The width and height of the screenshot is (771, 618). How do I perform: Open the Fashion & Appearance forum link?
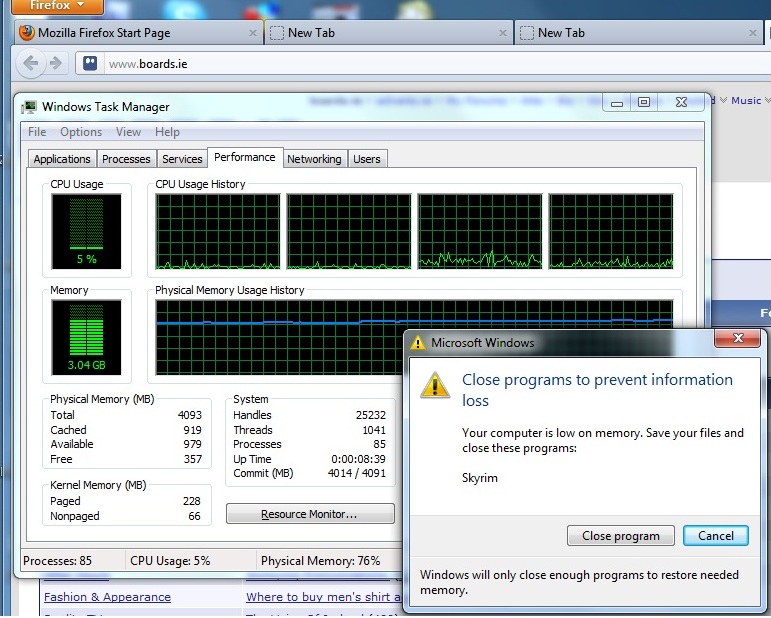click(107, 597)
